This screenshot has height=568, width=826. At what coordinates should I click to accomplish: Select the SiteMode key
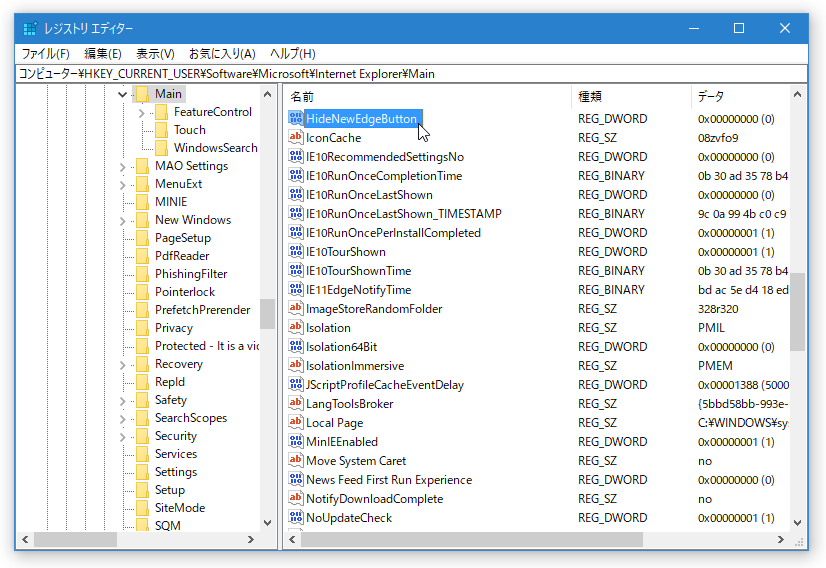coord(180,508)
